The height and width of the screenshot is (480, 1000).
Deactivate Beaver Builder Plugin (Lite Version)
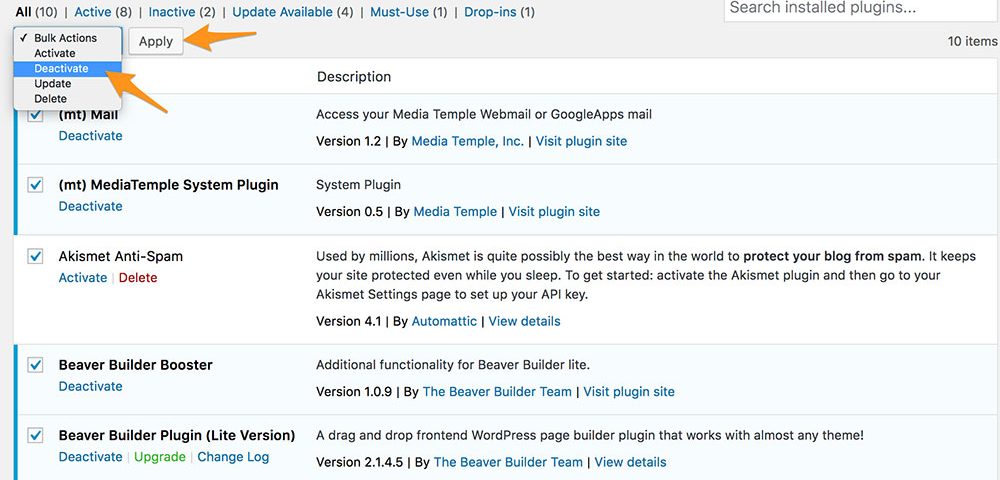click(91, 456)
